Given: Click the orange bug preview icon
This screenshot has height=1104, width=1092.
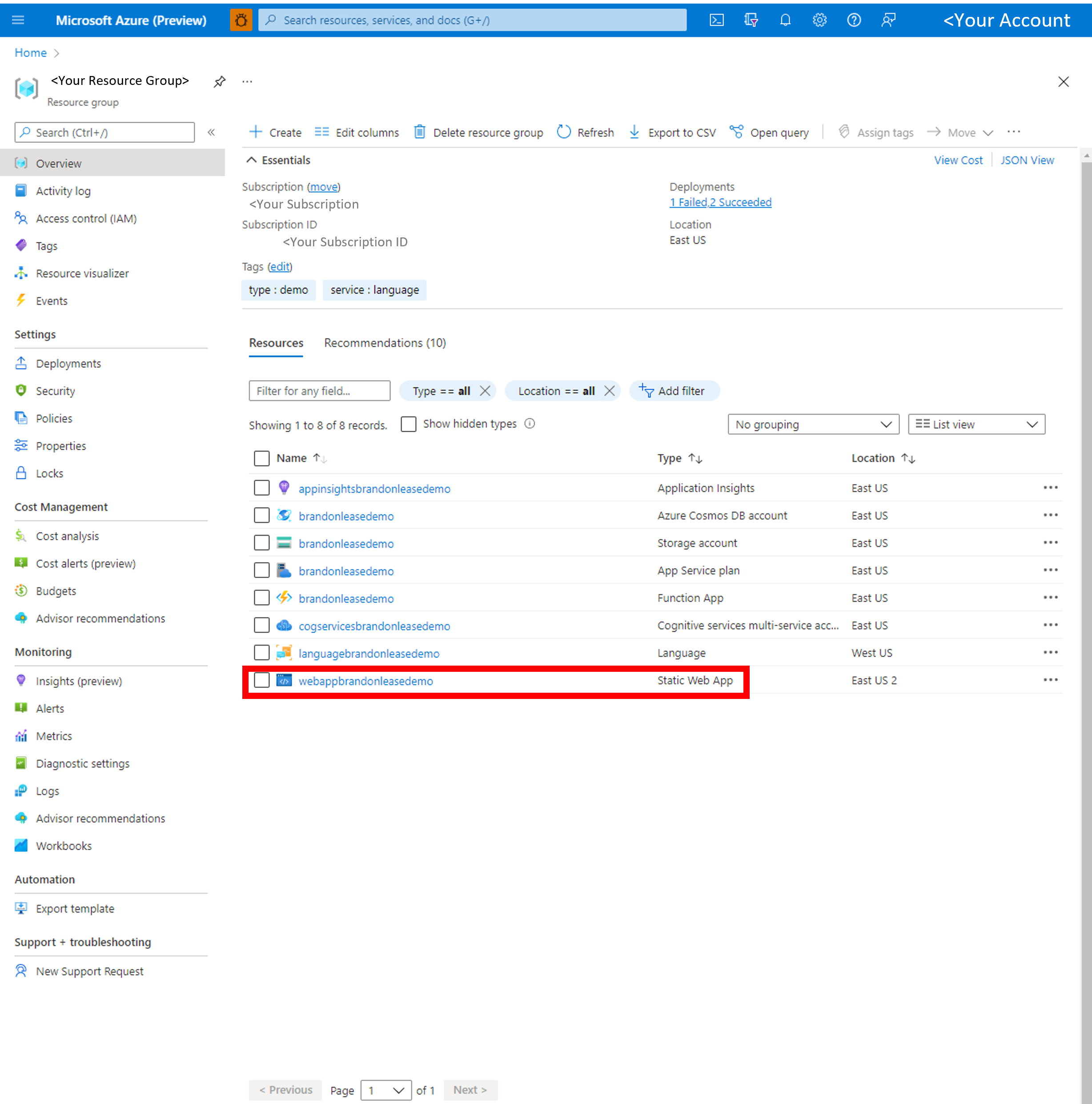Looking at the screenshot, I should pos(241,20).
